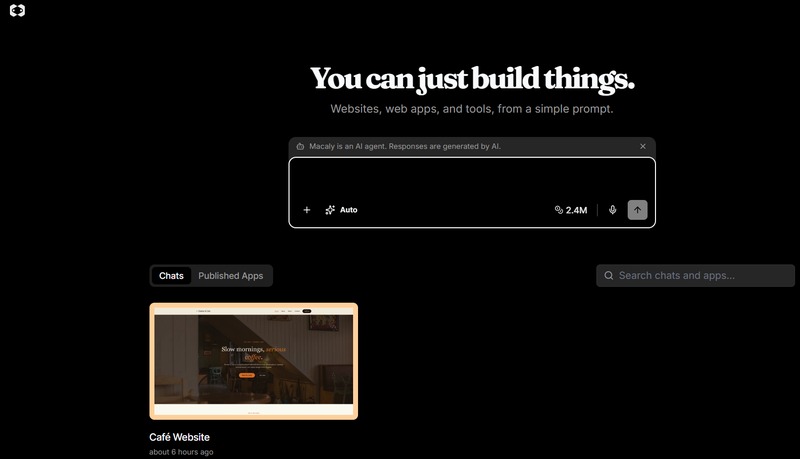Dismiss the AI agent notice banner
800x459 pixels.
click(643, 146)
